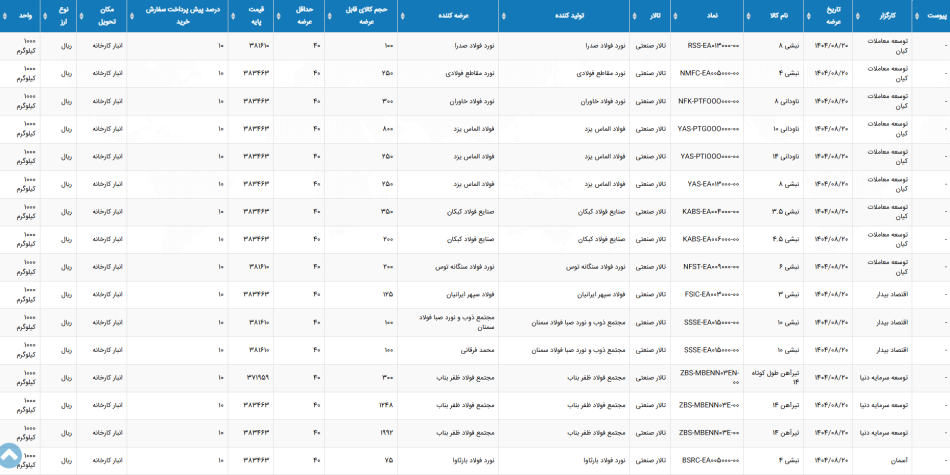Click product name تیرآهن طول کوتاه 14

click(x=776, y=378)
